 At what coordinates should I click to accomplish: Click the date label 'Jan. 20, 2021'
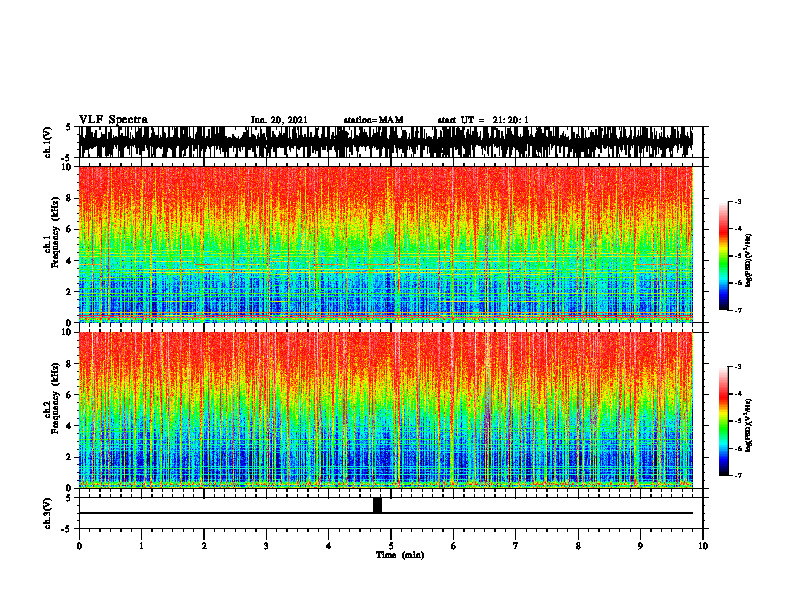tap(279, 120)
